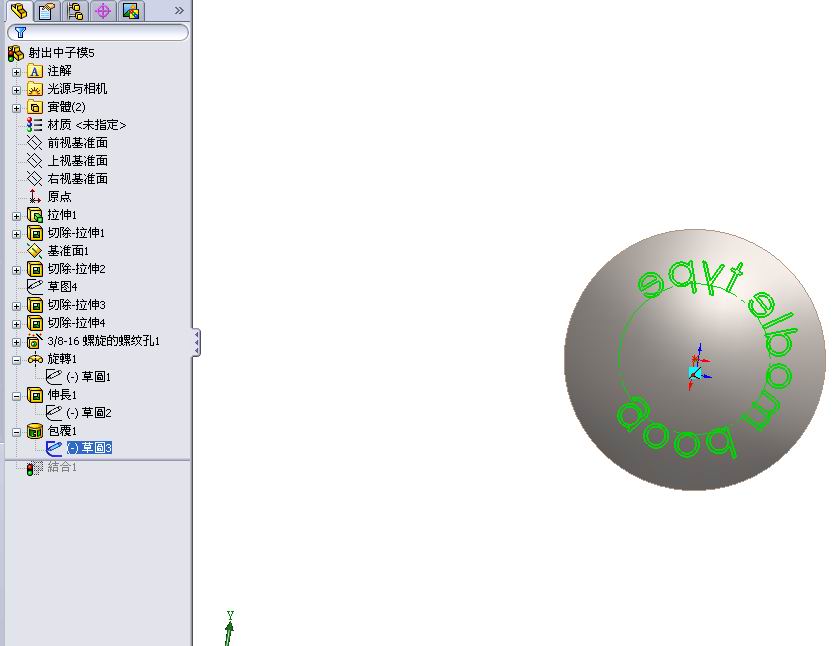The image size is (839, 646).
Task: Select the 拉伸1 feature icon
Action: pyautogui.click(x=35, y=215)
